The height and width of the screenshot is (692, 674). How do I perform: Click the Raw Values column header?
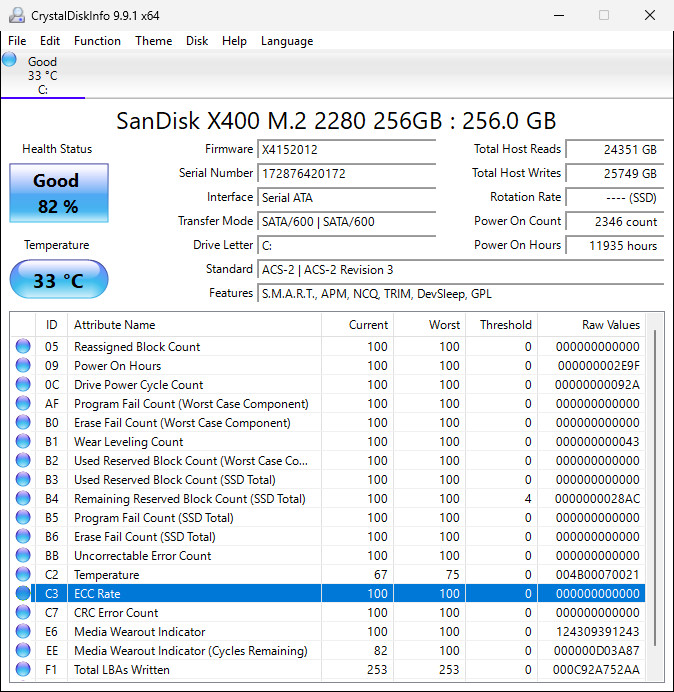pos(591,325)
